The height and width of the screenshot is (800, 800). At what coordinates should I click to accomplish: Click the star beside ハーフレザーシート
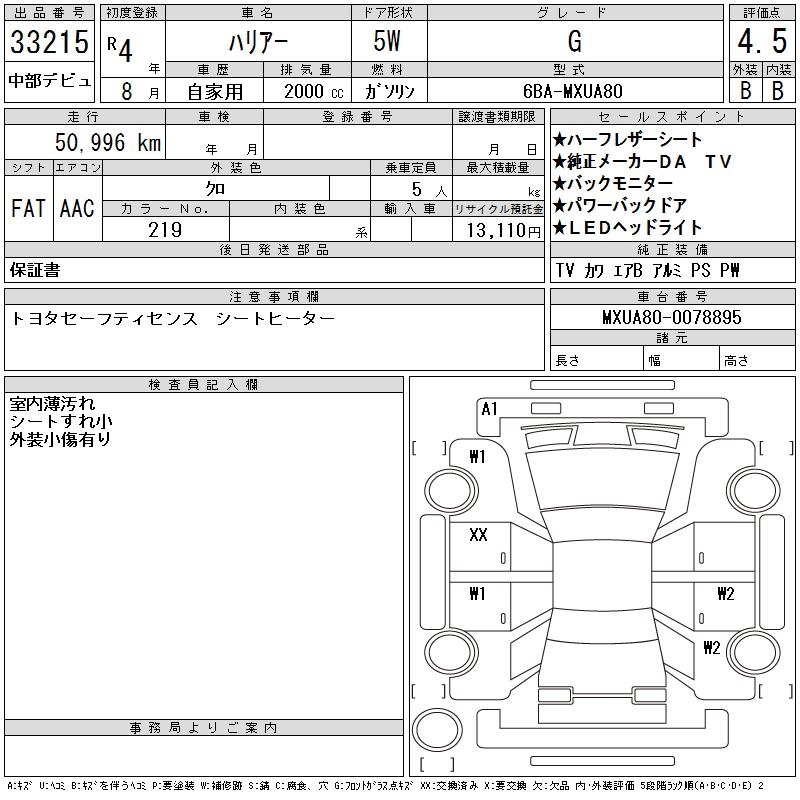point(560,140)
